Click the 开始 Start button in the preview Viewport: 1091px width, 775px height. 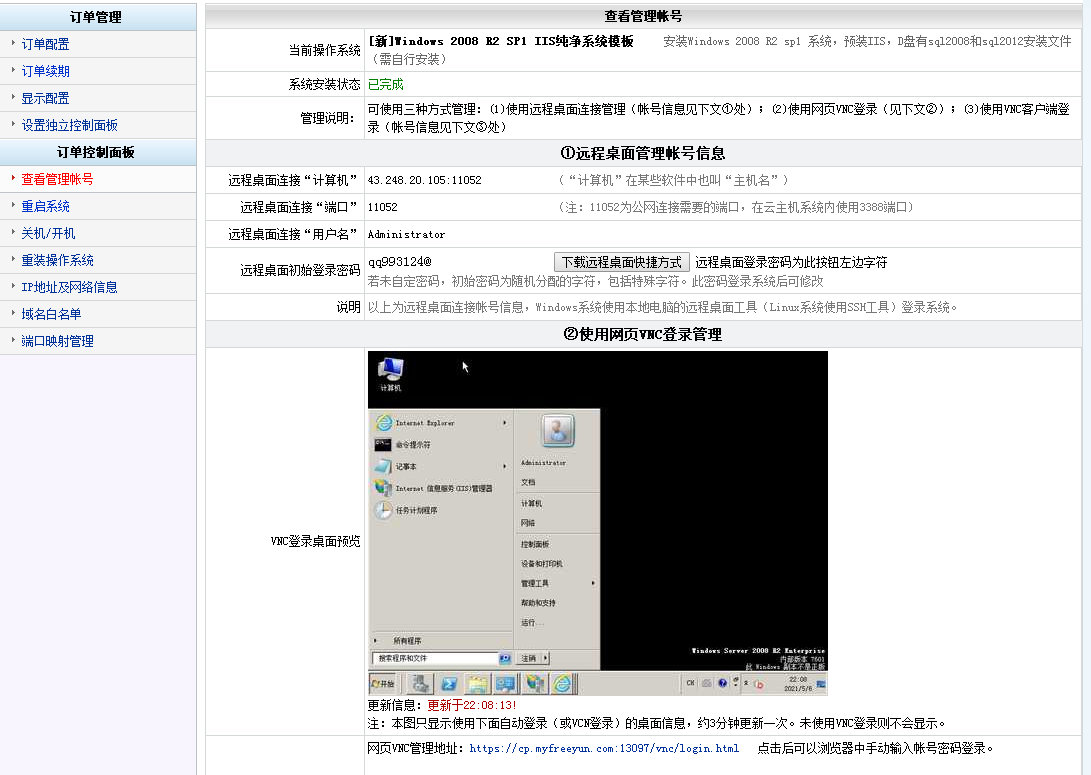(383, 683)
